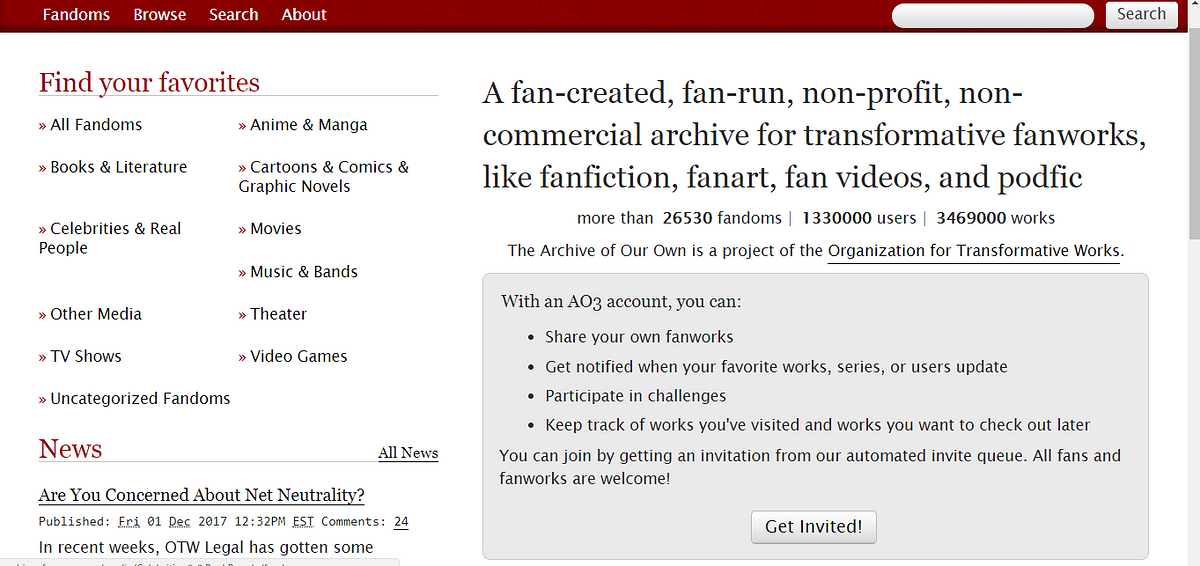Click the Find your favorites heading
This screenshot has width=1200, height=566.
[x=149, y=82]
